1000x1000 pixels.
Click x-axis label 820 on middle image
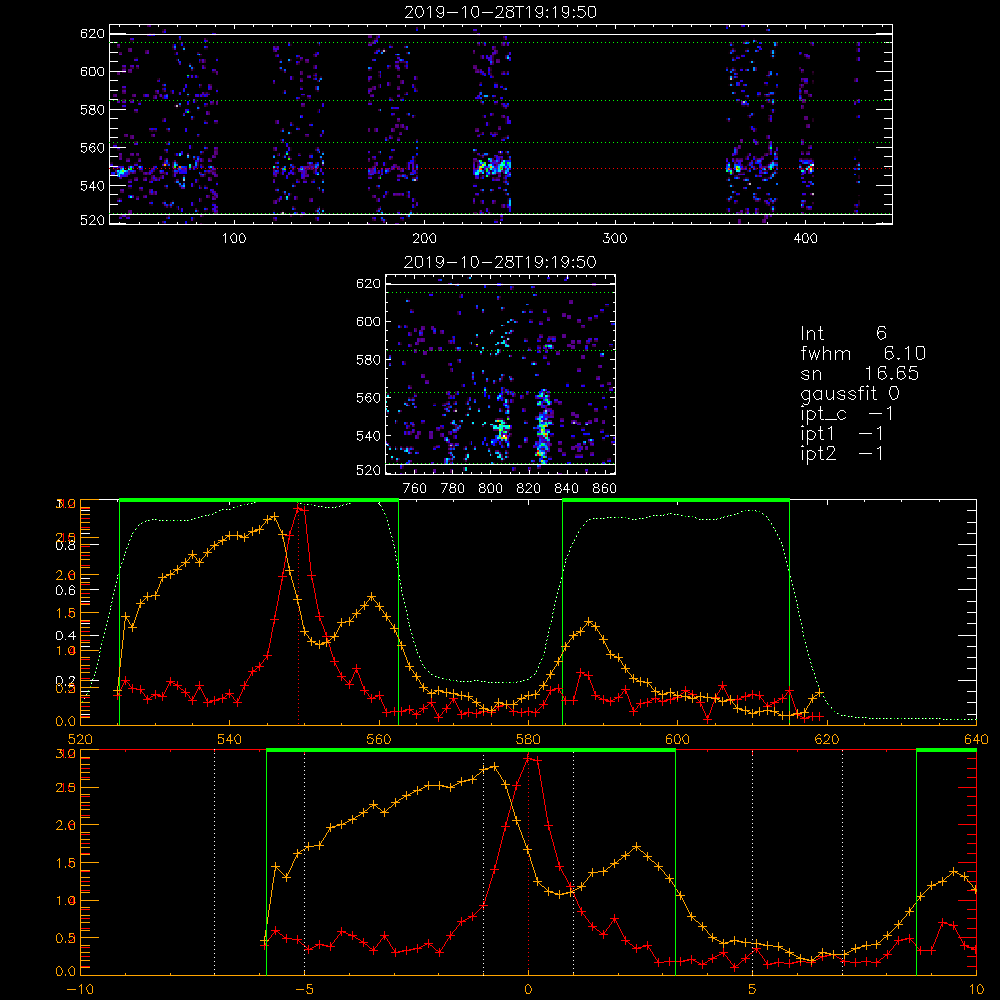click(529, 489)
